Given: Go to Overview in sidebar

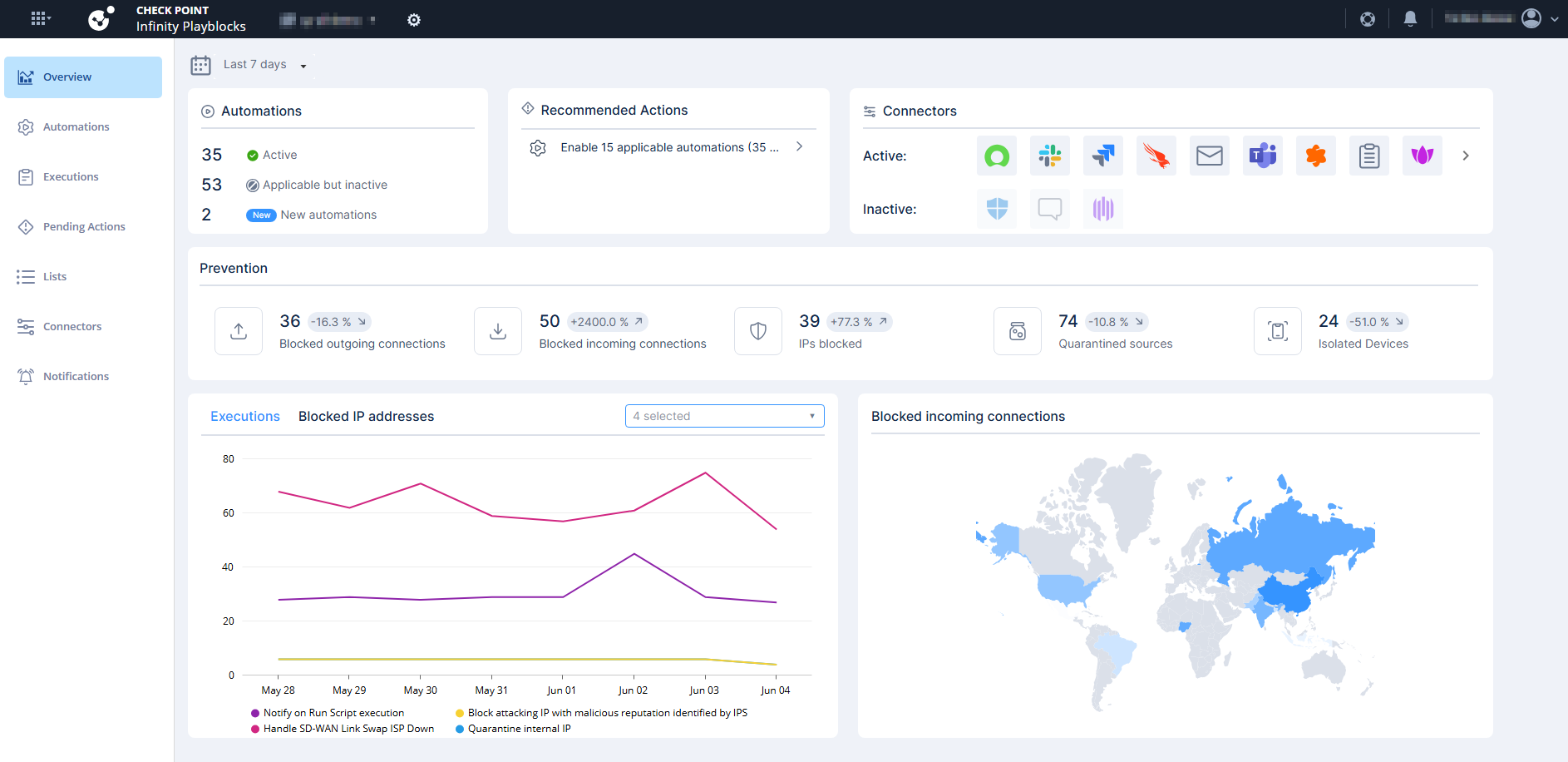Looking at the screenshot, I should [x=83, y=77].
